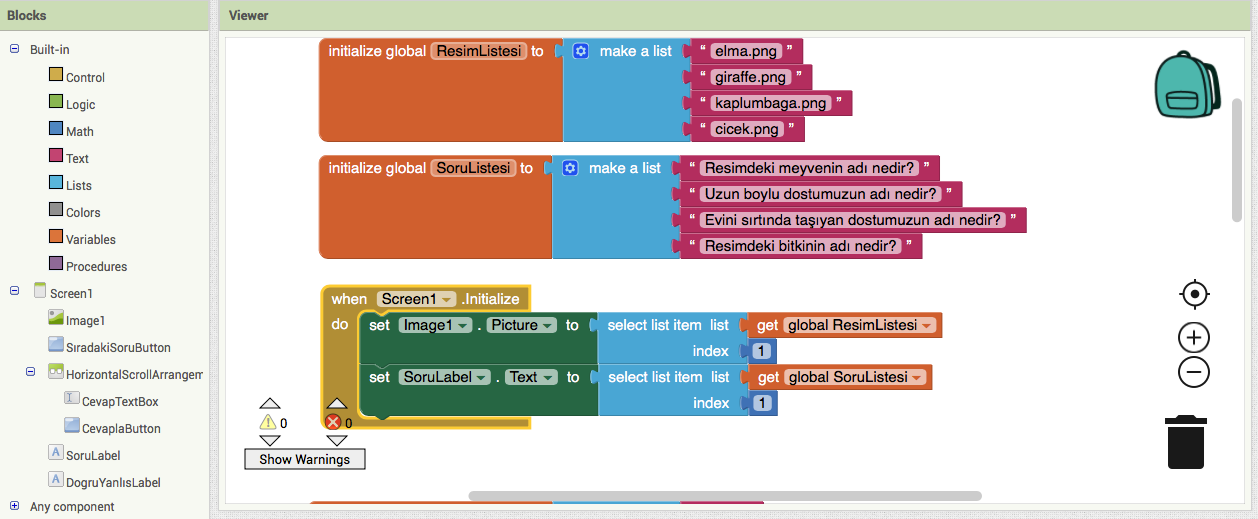Image resolution: width=1258 pixels, height=519 pixels.
Task: Click index number 1 under SoruLabel block
Action: [x=761, y=403]
